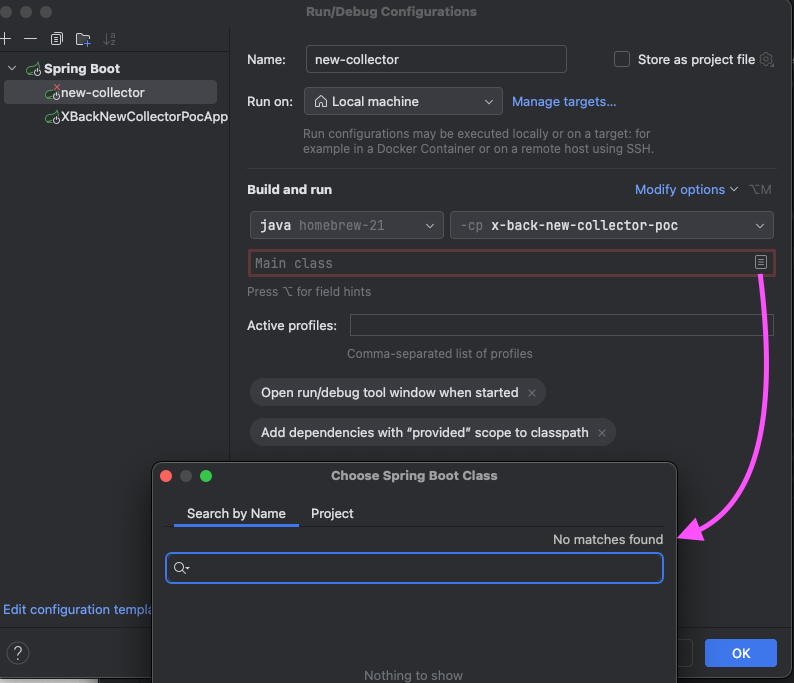Open the Run on Local machine dropdown

point(403,101)
